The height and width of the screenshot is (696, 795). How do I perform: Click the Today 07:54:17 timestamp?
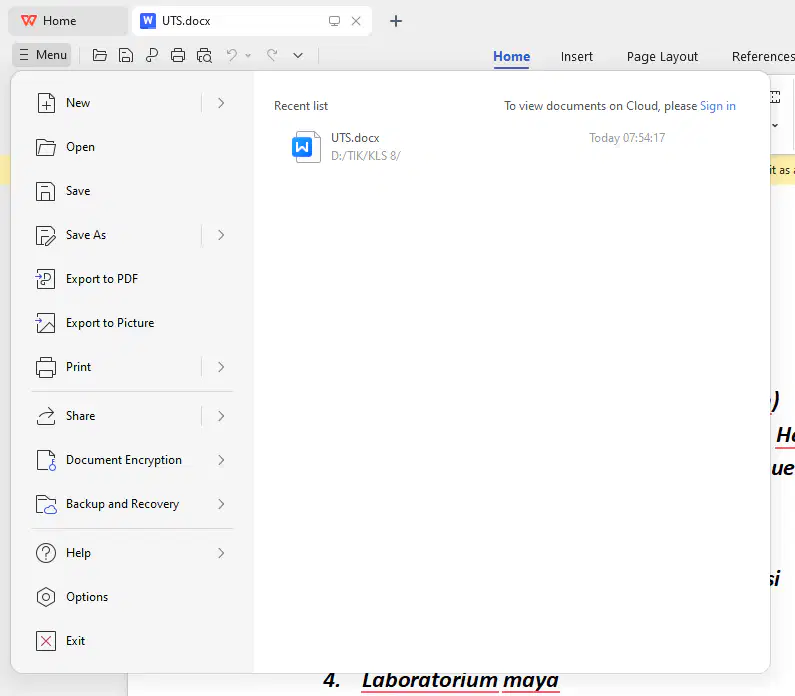(627, 138)
